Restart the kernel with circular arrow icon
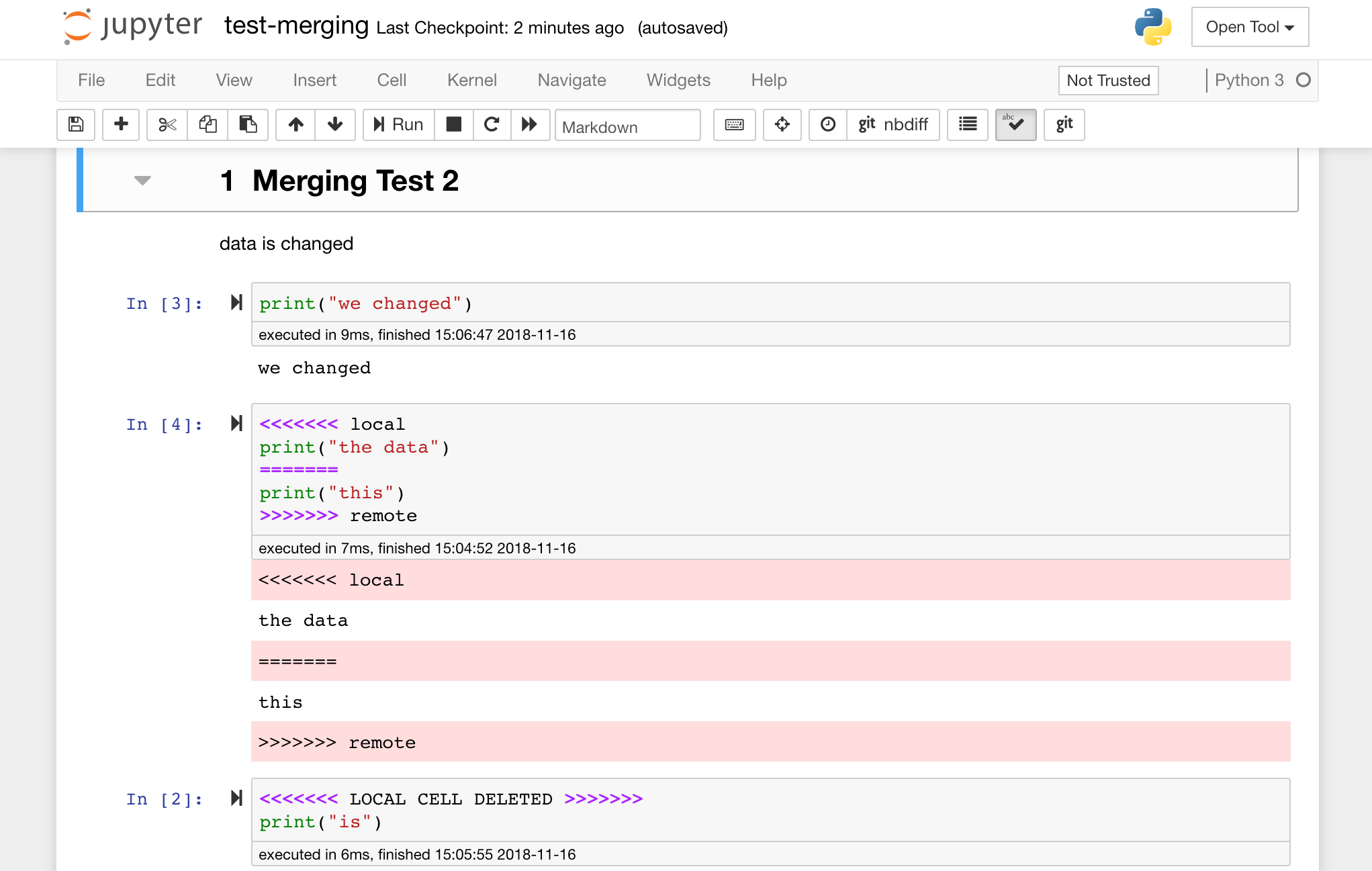This screenshot has width=1372, height=871. click(492, 124)
